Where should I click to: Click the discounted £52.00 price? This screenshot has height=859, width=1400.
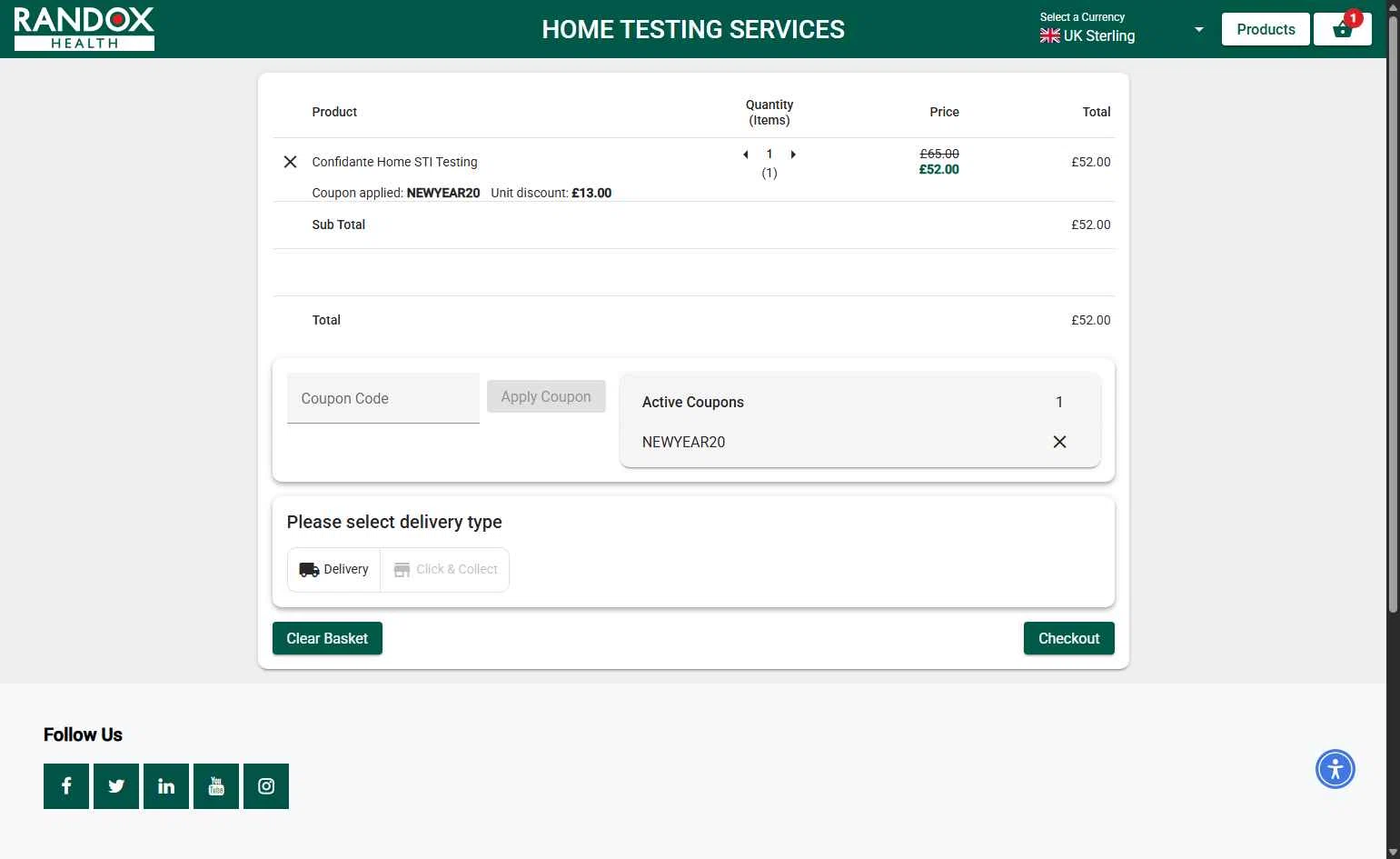tap(939, 169)
